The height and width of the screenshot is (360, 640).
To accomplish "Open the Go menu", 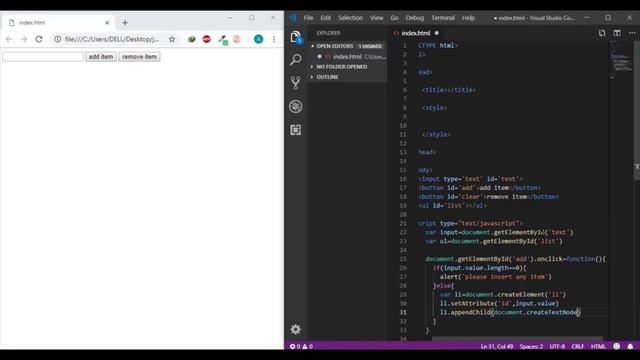I will tap(394, 18).
